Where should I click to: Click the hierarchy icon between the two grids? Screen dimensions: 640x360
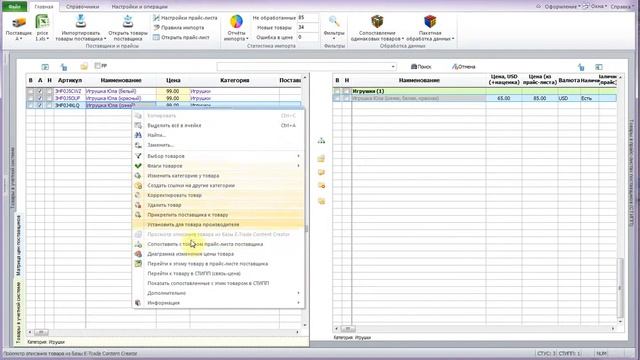pos(321,141)
